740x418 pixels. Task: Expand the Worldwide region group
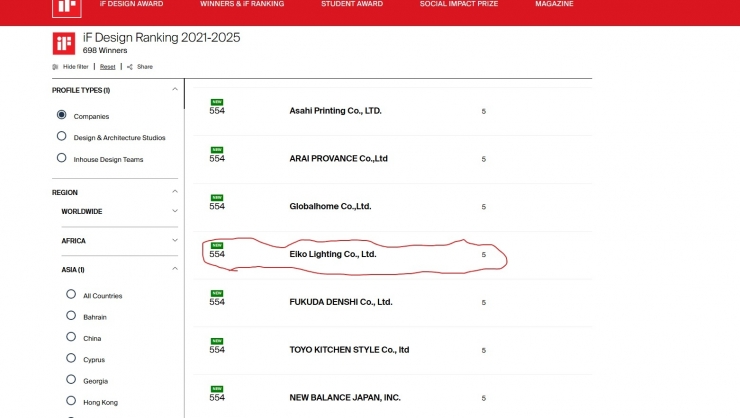click(x=175, y=211)
